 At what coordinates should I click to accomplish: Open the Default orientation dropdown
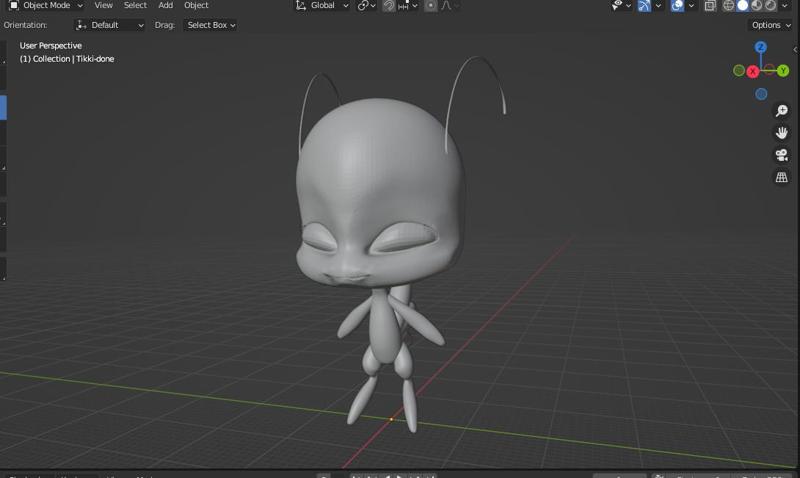pyautogui.click(x=109, y=25)
